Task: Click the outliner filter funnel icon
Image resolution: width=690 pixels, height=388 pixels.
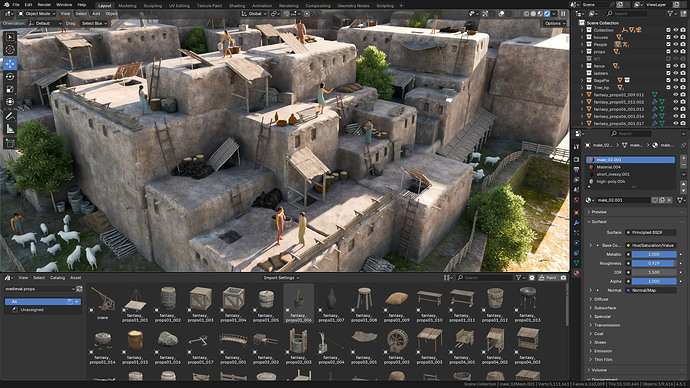Action: 671,14
